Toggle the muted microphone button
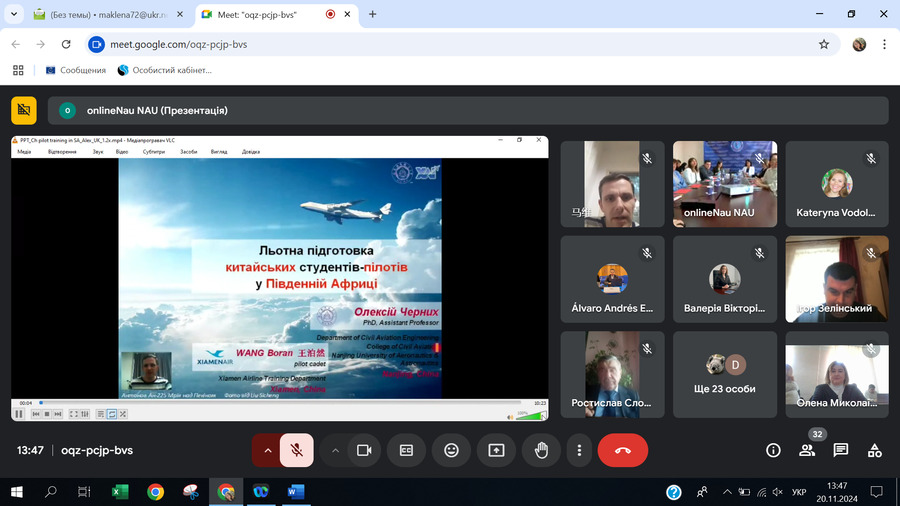The image size is (900, 506). pyautogui.click(x=297, y=451)
